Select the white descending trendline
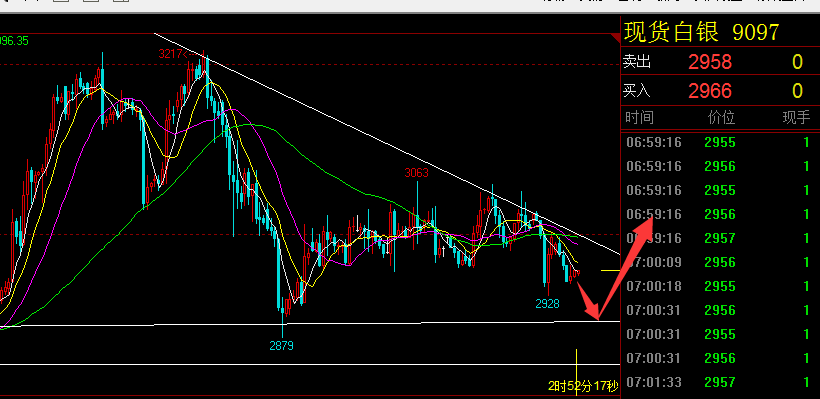 pos(387,143)
